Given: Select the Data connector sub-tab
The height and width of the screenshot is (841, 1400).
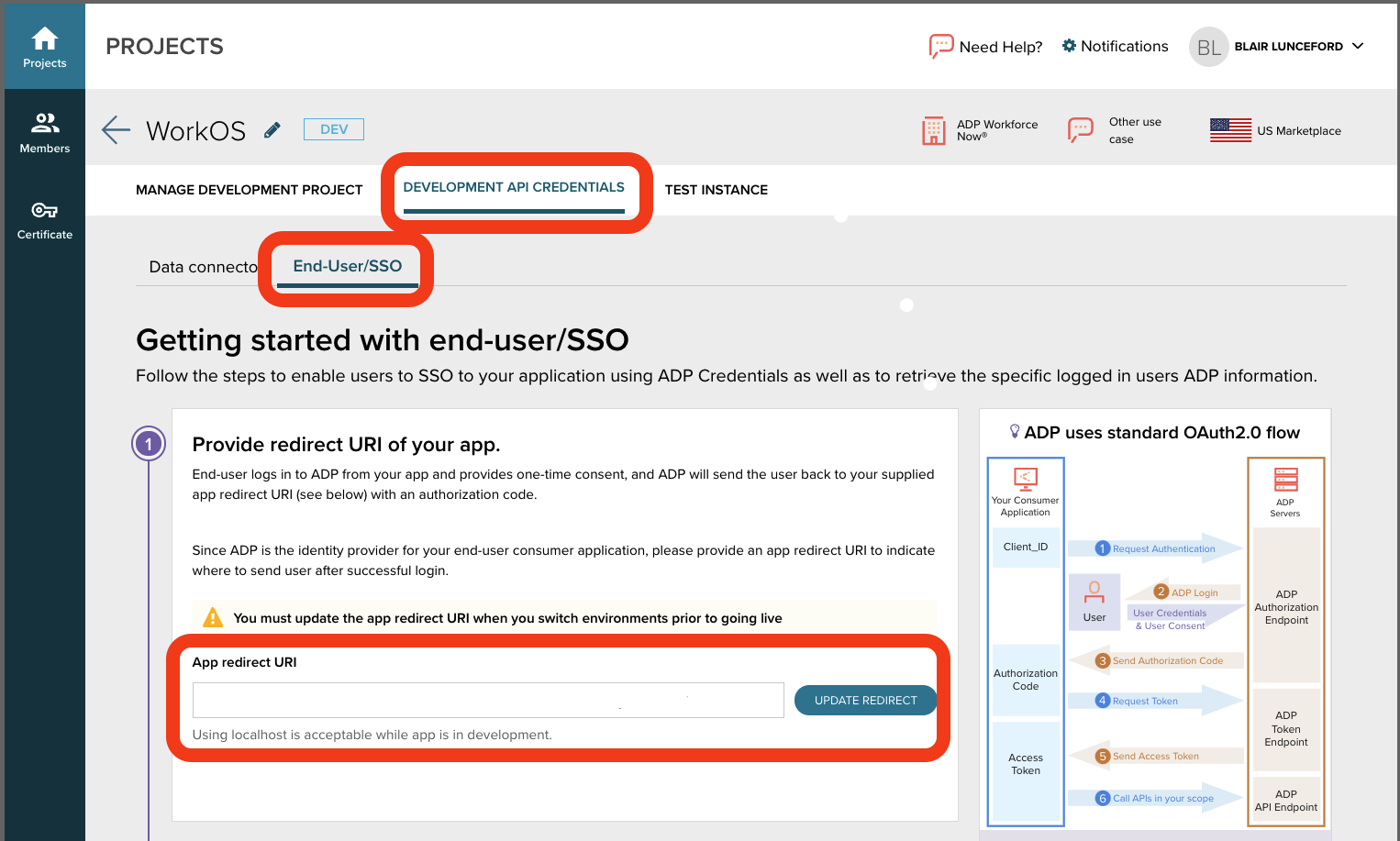Looking at the screenshot, I should click(x=203, y=267).
